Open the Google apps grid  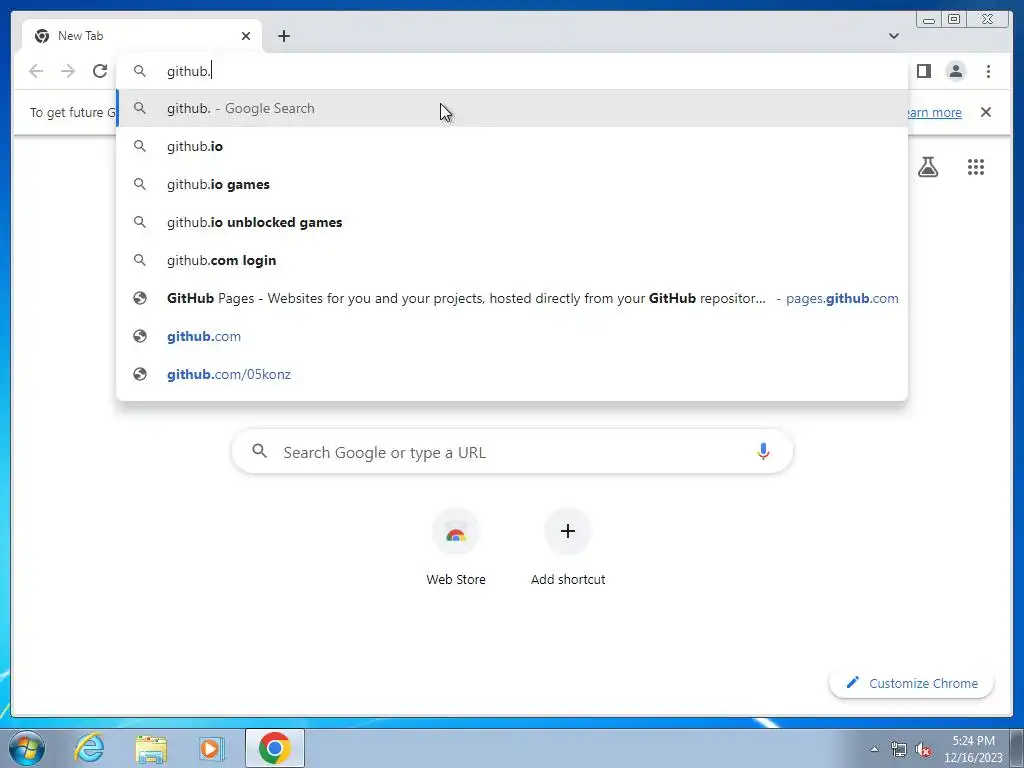pyautogui.click(x=976, y=167)
